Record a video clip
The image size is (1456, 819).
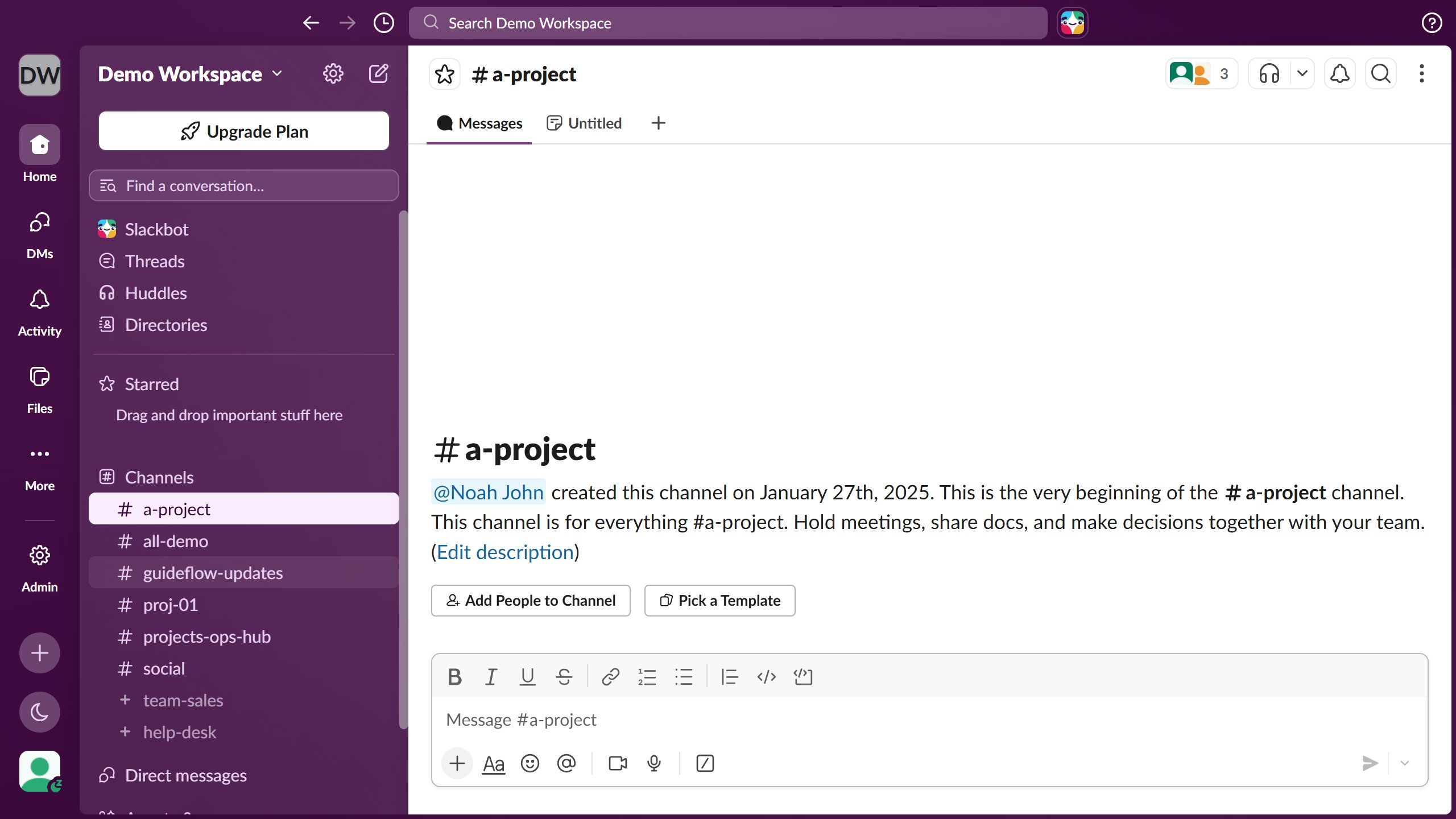tap(618, 763)
